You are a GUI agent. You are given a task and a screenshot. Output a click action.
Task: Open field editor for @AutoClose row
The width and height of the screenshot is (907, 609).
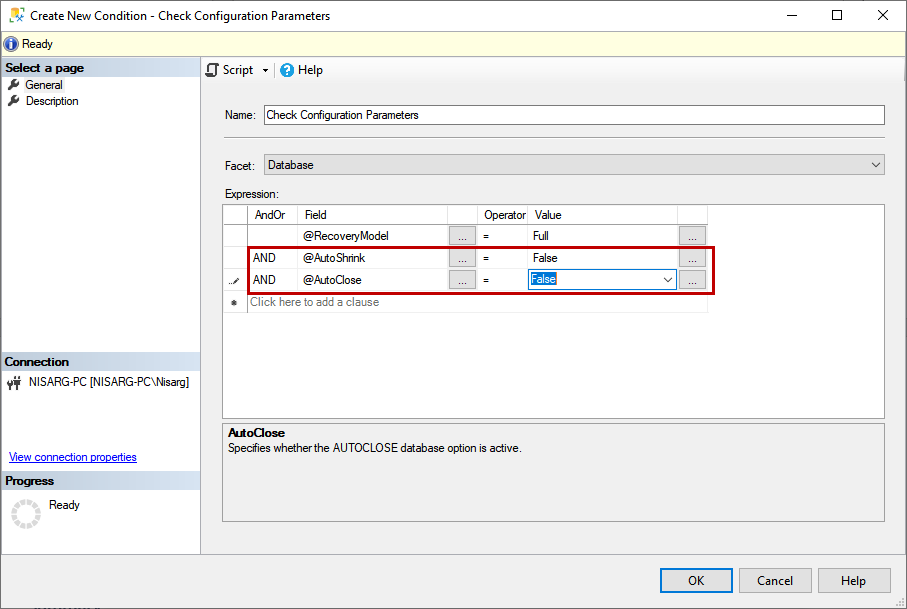point(462,280)
